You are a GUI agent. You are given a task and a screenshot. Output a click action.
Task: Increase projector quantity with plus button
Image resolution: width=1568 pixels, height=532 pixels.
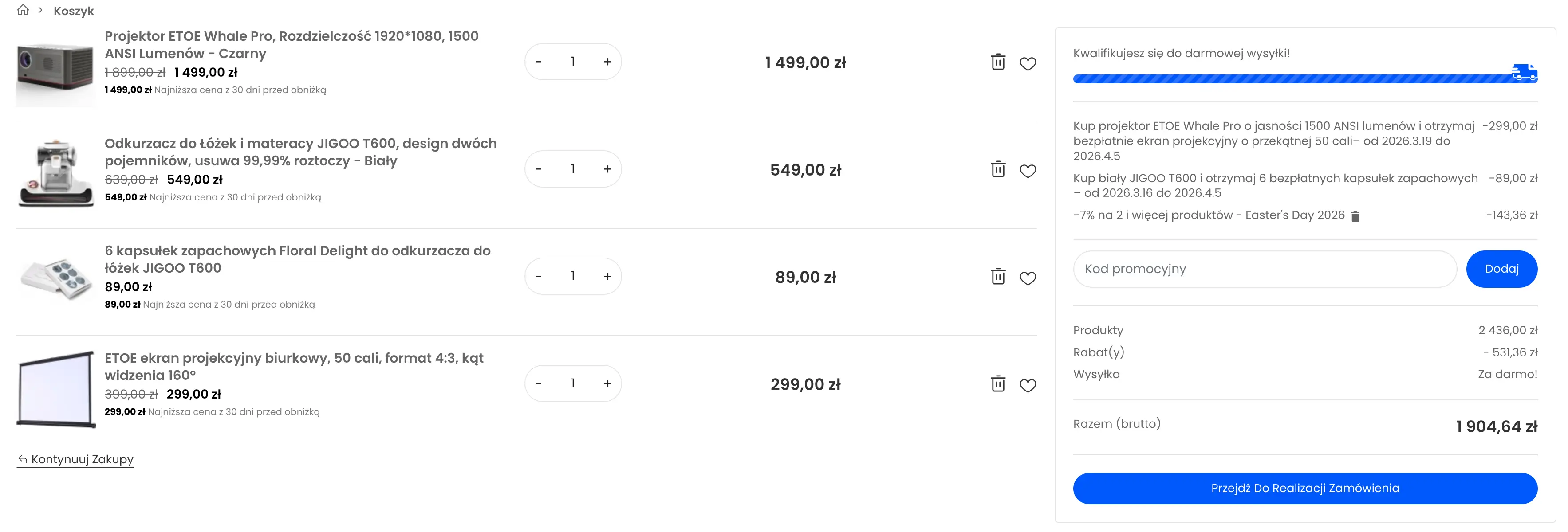[x=607, y=61]
